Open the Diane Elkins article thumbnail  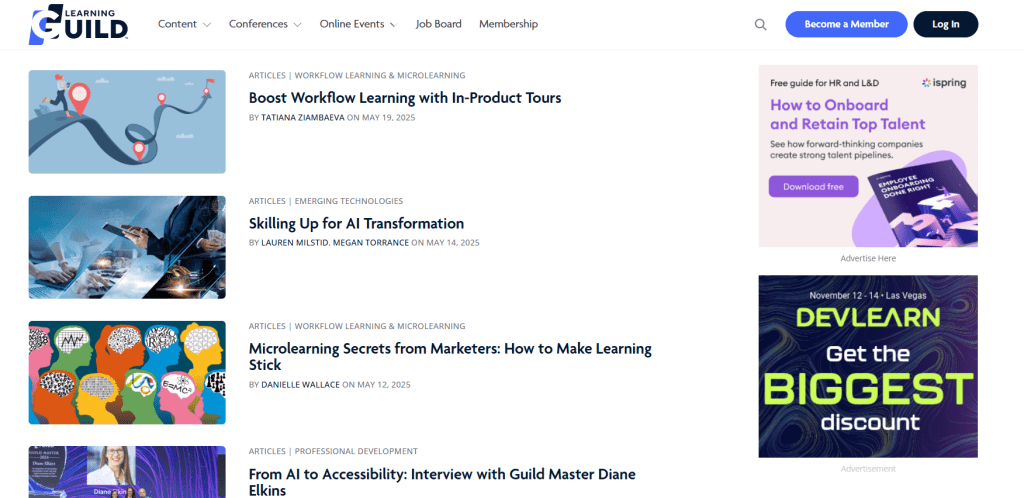[127, 472]
